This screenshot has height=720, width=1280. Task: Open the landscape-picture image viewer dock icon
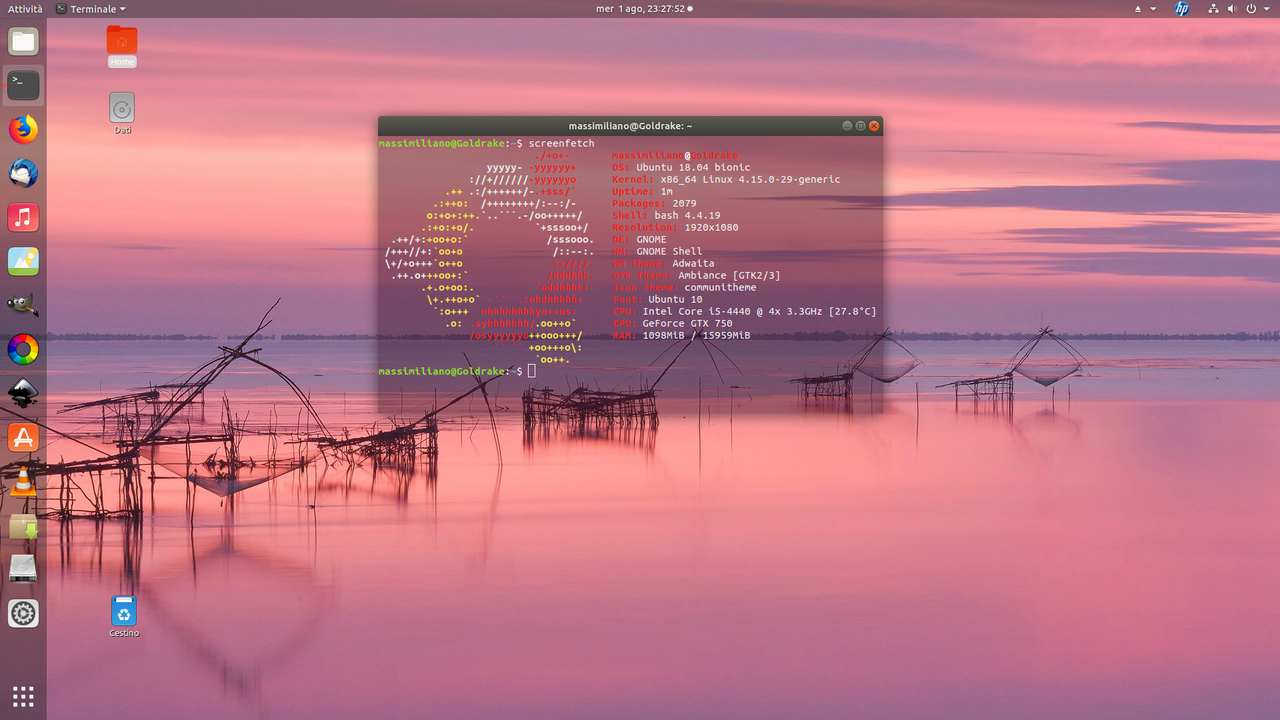(x=23, y=262)
